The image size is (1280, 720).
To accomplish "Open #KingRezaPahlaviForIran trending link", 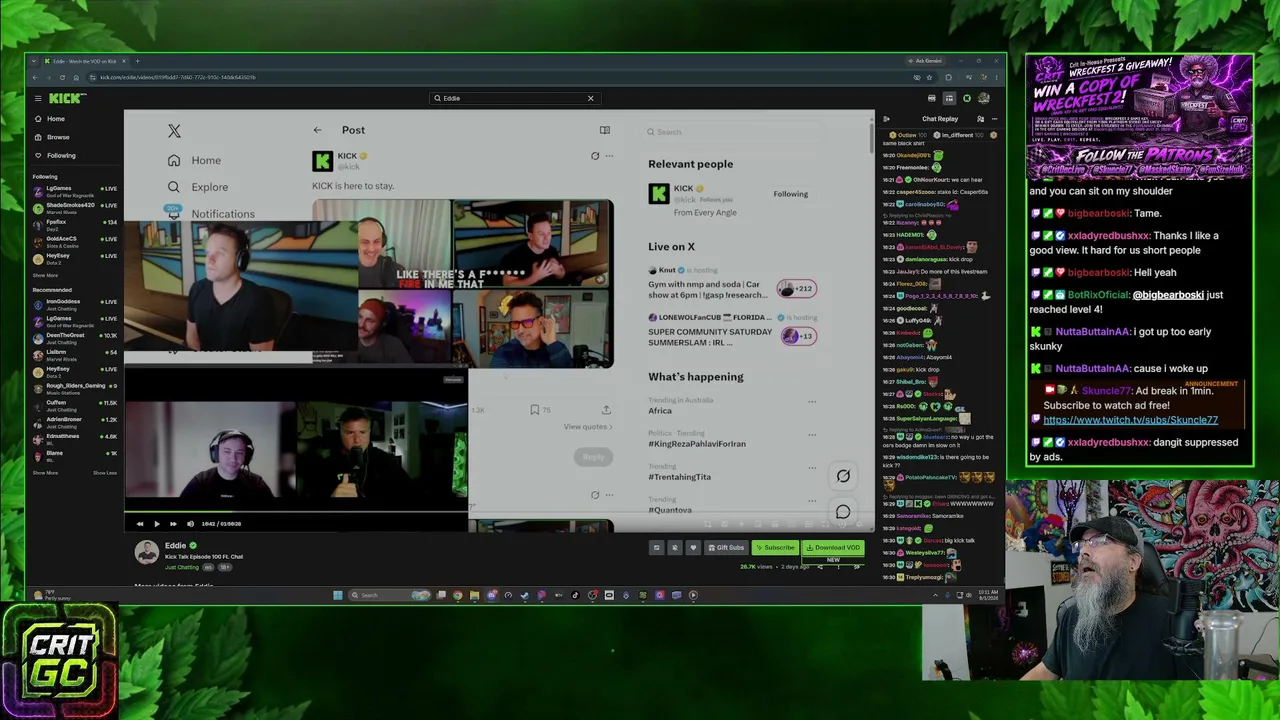I will (697, 444).
